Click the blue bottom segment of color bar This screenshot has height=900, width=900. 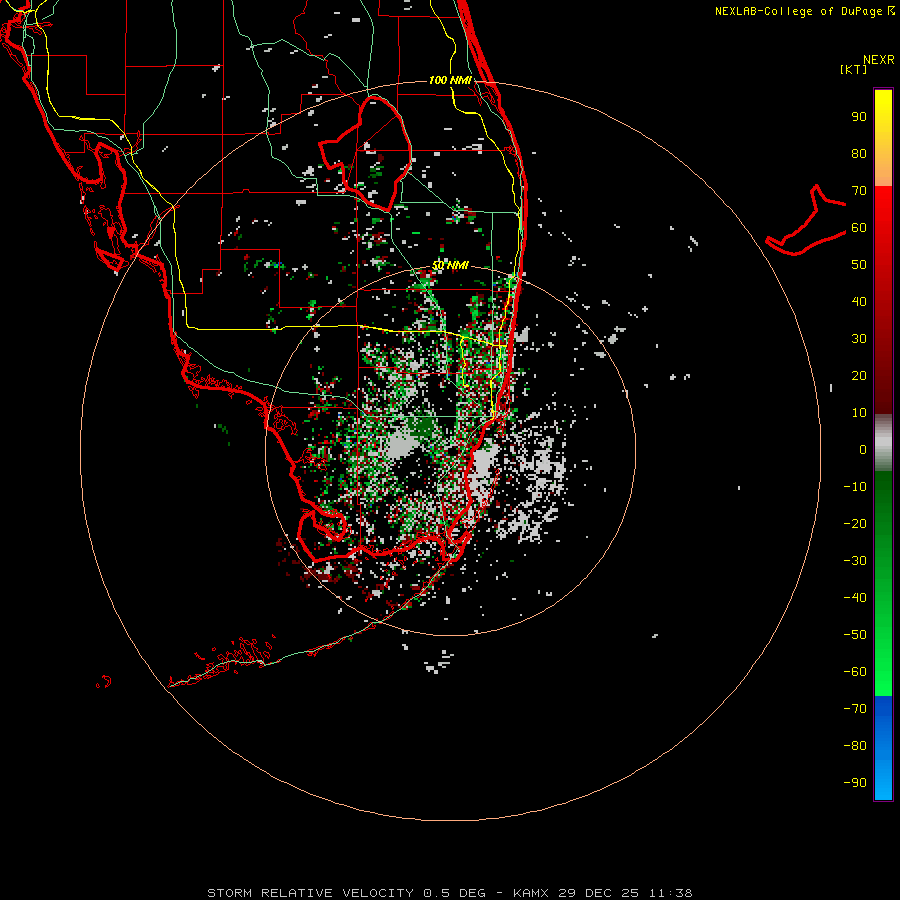pyautogui.click(x=883, y=748)
